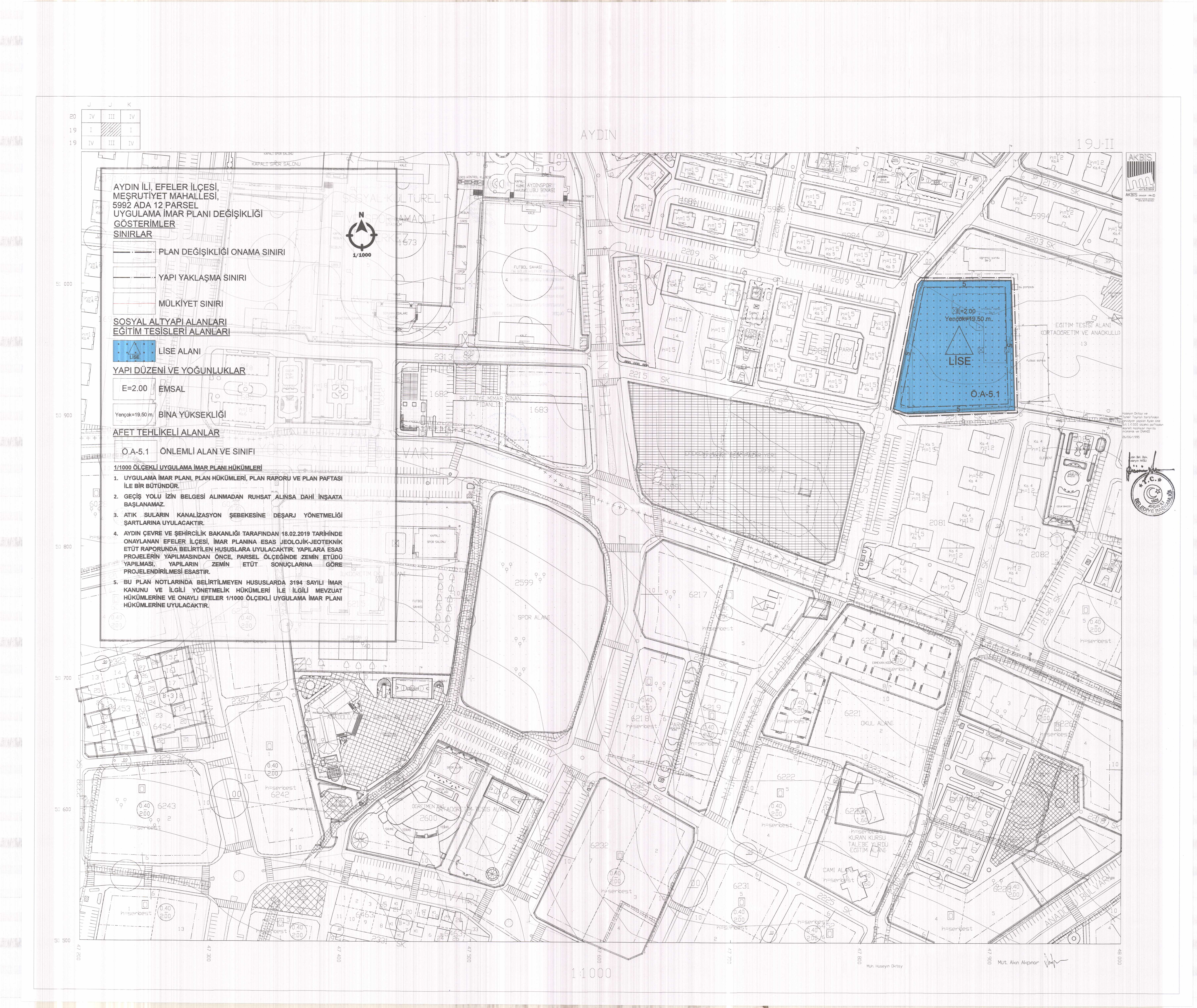Click 'EMSAL' legend label
The width and height of the screenshot is (1197, 1008).
pyautogui.click(x=172, y=389)
